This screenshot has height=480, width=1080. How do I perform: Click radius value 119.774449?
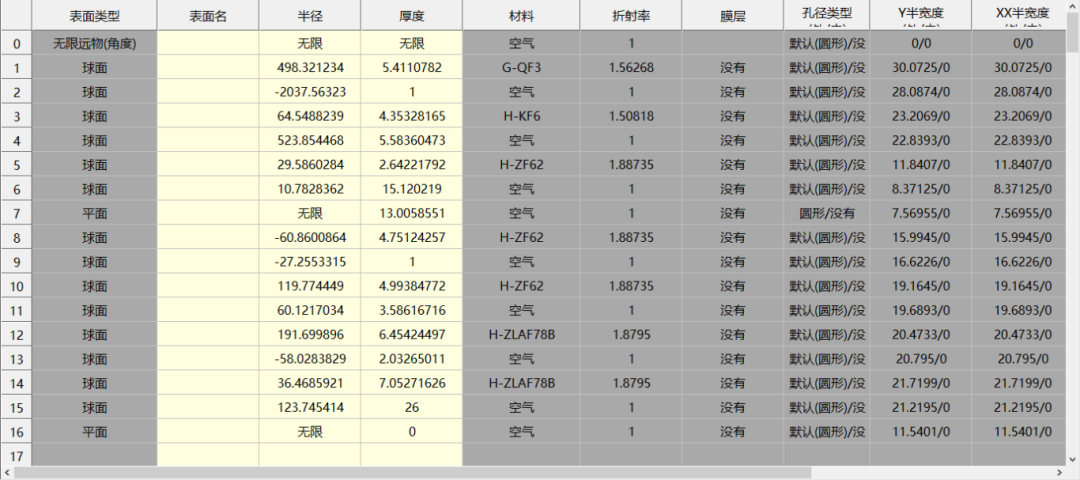(310, 286)
